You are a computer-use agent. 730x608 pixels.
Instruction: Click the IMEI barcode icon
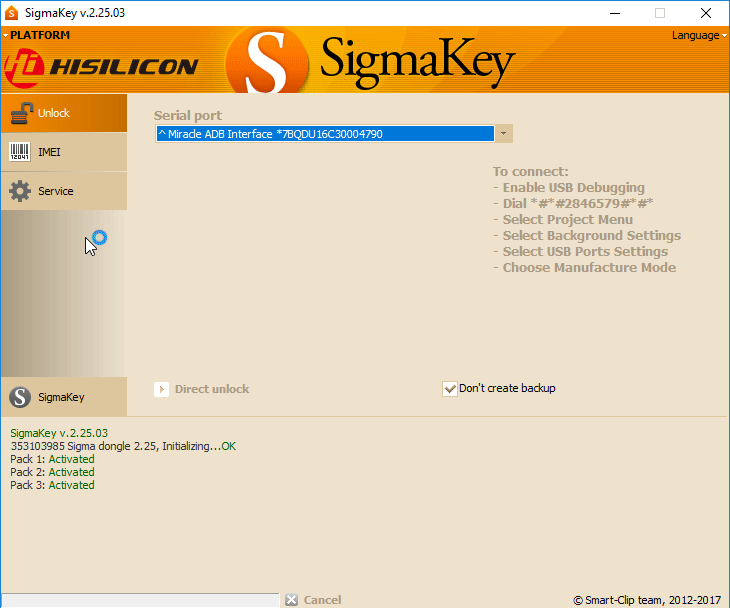(20, 152)
